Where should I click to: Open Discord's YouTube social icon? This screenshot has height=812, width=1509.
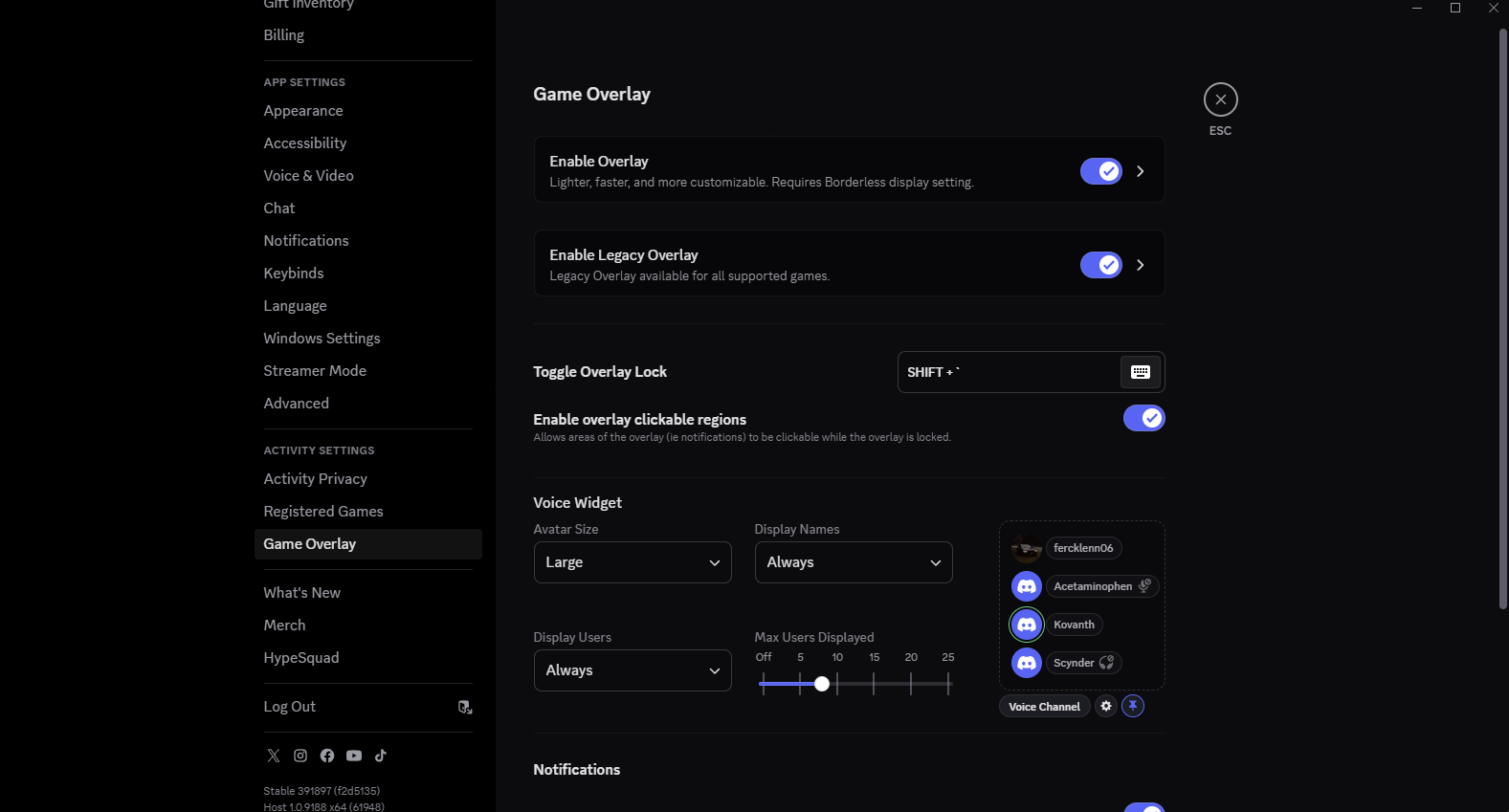[354, 756]
